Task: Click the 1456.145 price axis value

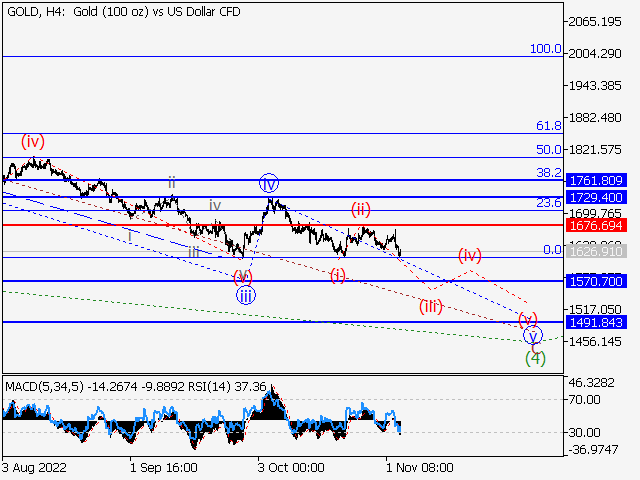Action: tap(595, 341)
